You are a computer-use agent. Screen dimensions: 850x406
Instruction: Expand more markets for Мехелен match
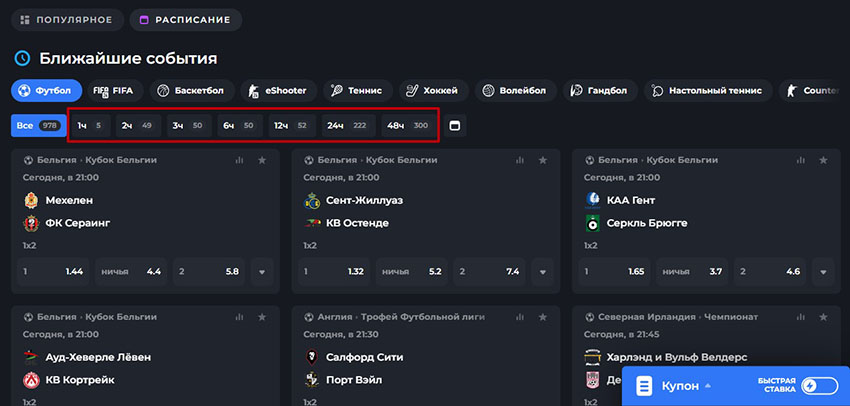pos(262,271)
